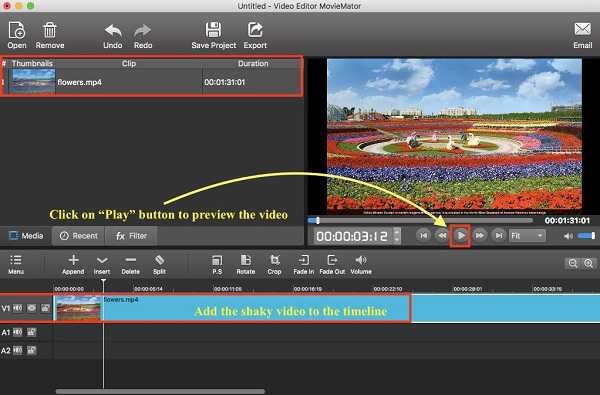Open the P.S position and size tool
600x395 pixels.
(217, 264)
